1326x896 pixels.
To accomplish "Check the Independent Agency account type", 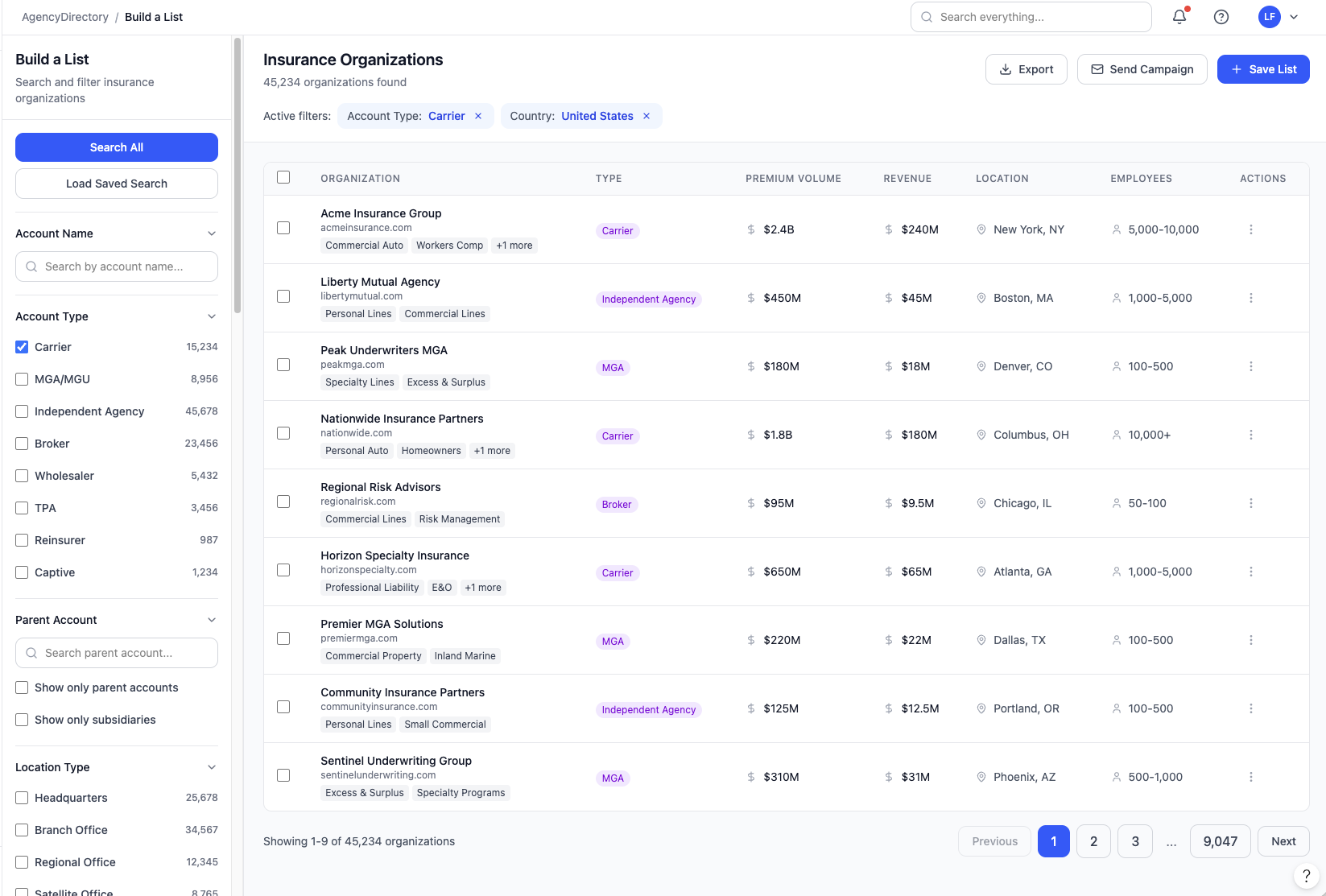I will tap(22, 411).
